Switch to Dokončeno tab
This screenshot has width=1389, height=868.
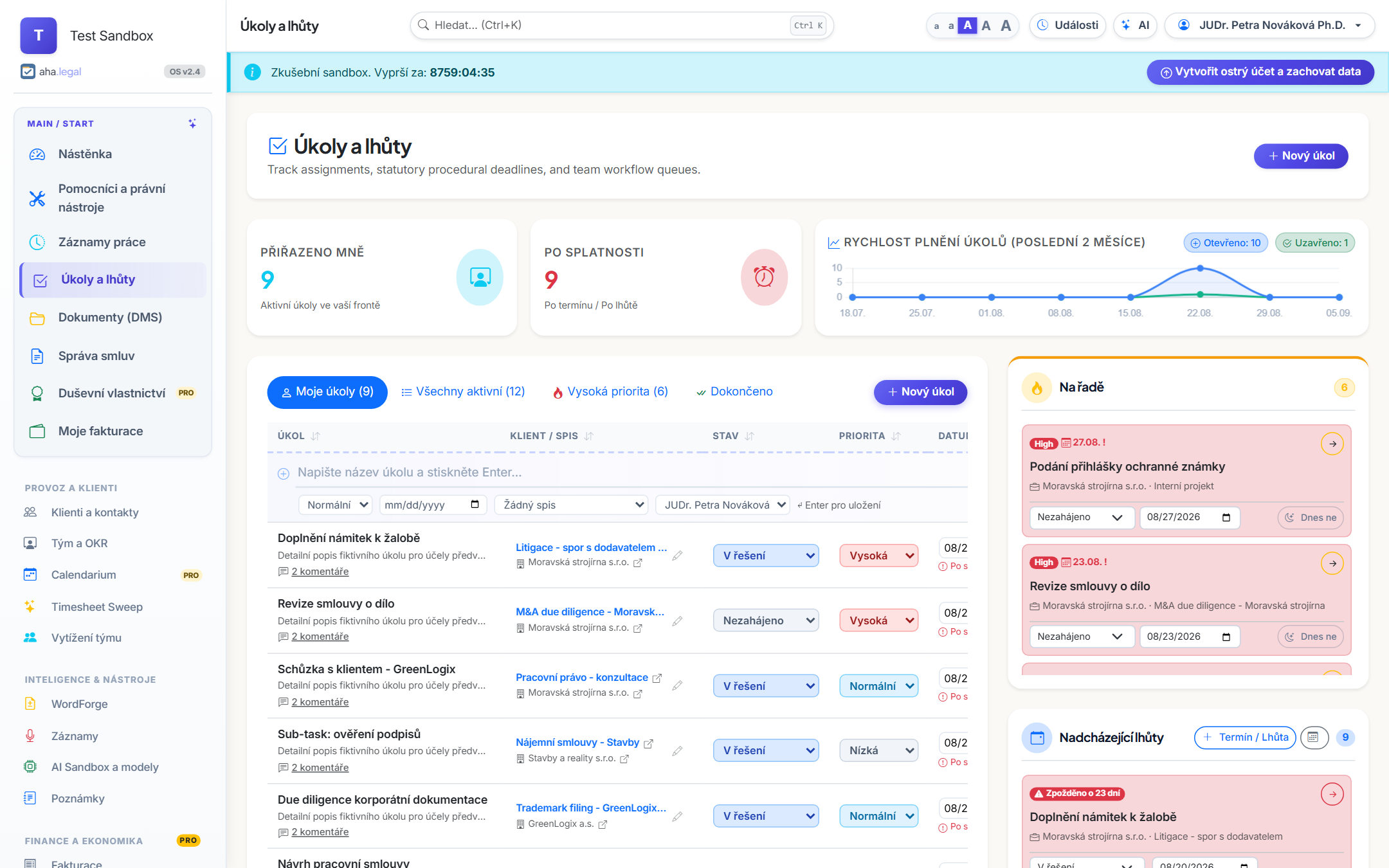(734, 392)
